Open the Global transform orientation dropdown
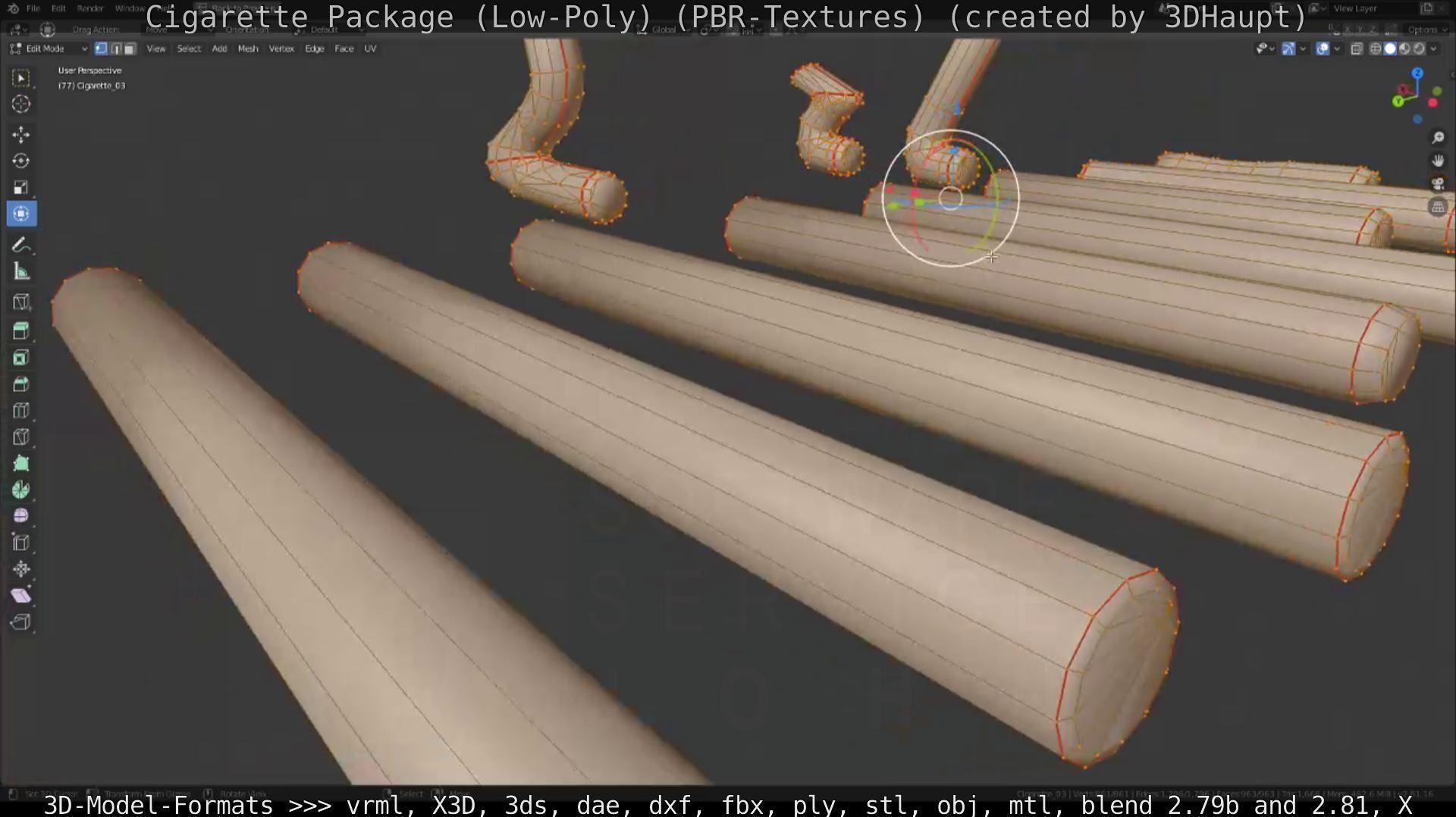 coord(665,30)
